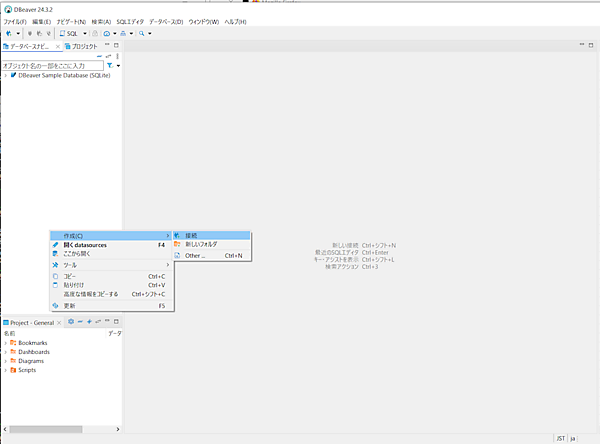Open the SQL editor toolbar button

pos(72,33)
